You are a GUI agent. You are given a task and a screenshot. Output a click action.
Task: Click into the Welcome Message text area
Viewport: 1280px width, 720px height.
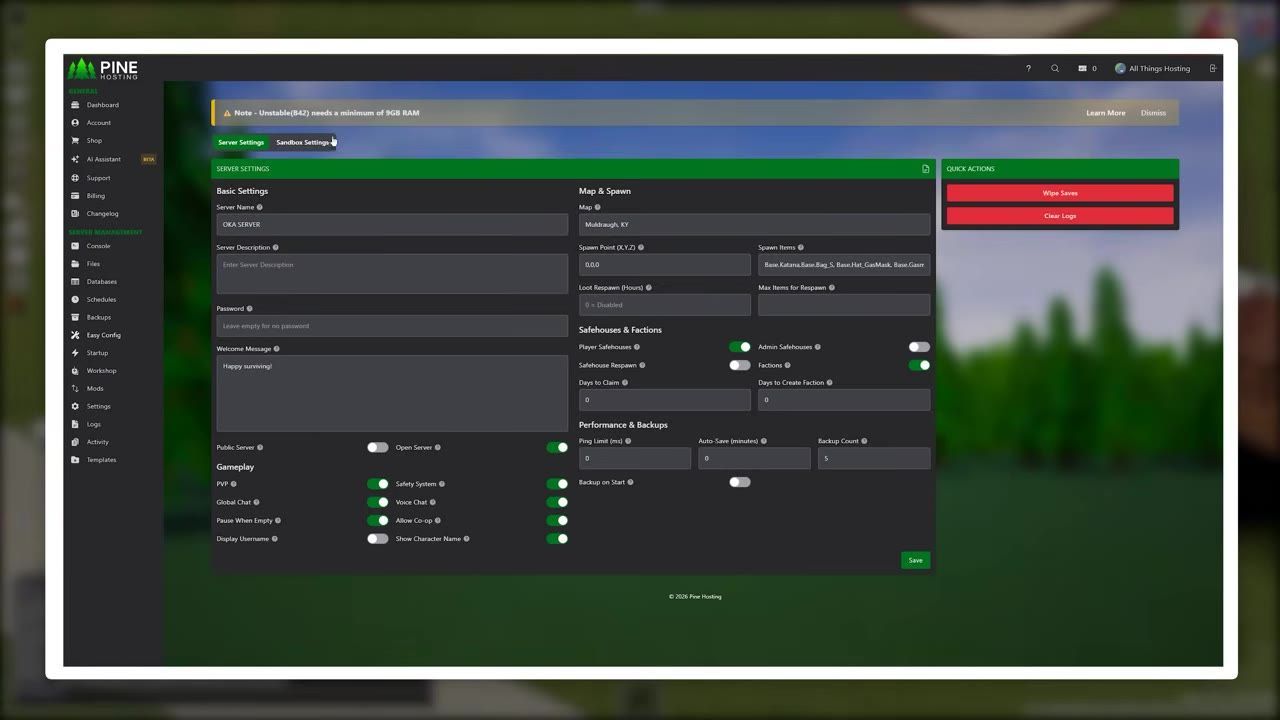click(x=392, y=393)
